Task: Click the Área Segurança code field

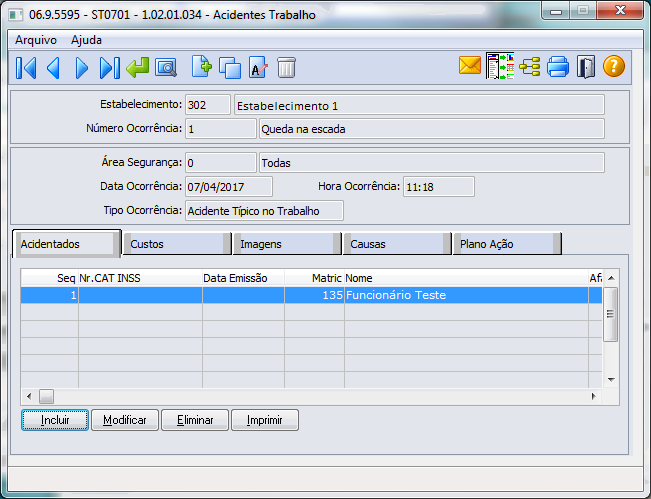Action: click(220, 163)
